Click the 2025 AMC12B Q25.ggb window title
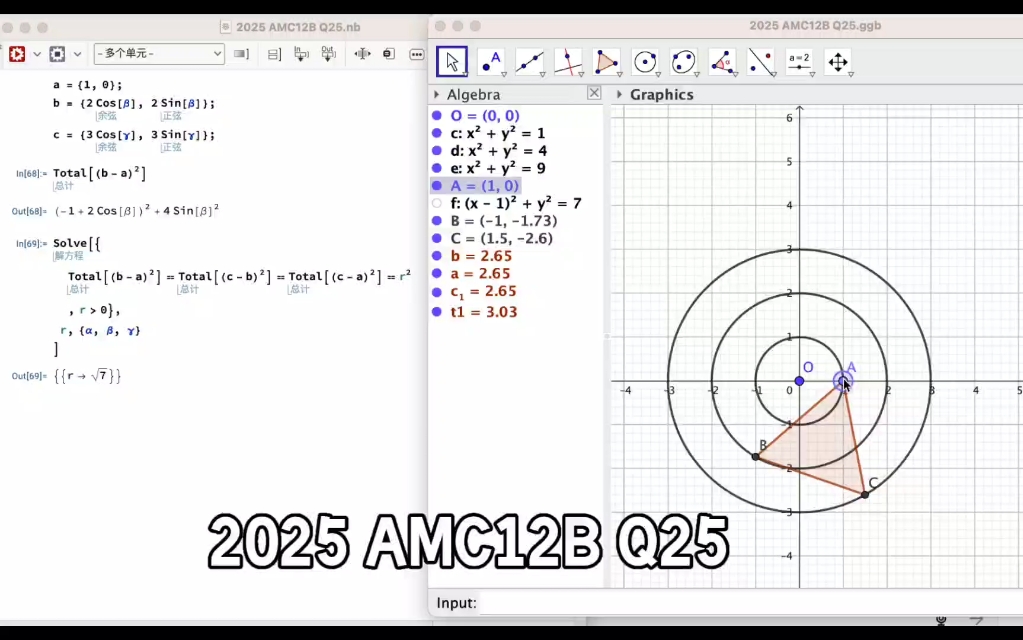1023x640 pixels. click(x=815, y=25)
